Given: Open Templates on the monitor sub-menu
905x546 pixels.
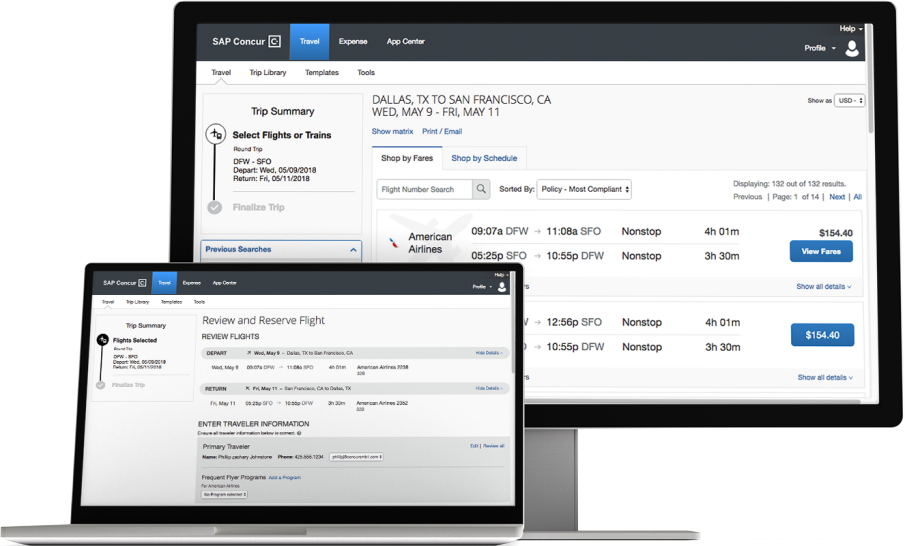Looking at the screenshot, I should 322,73.
